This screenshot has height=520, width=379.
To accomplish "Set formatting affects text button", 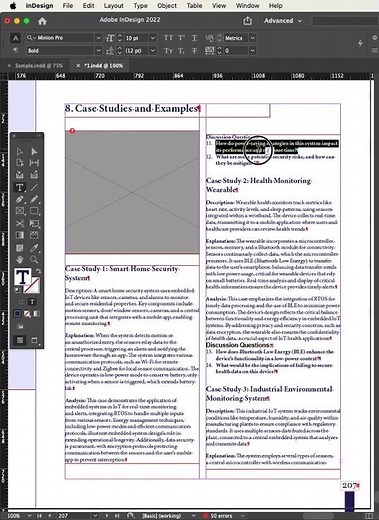I will point(32,302).
